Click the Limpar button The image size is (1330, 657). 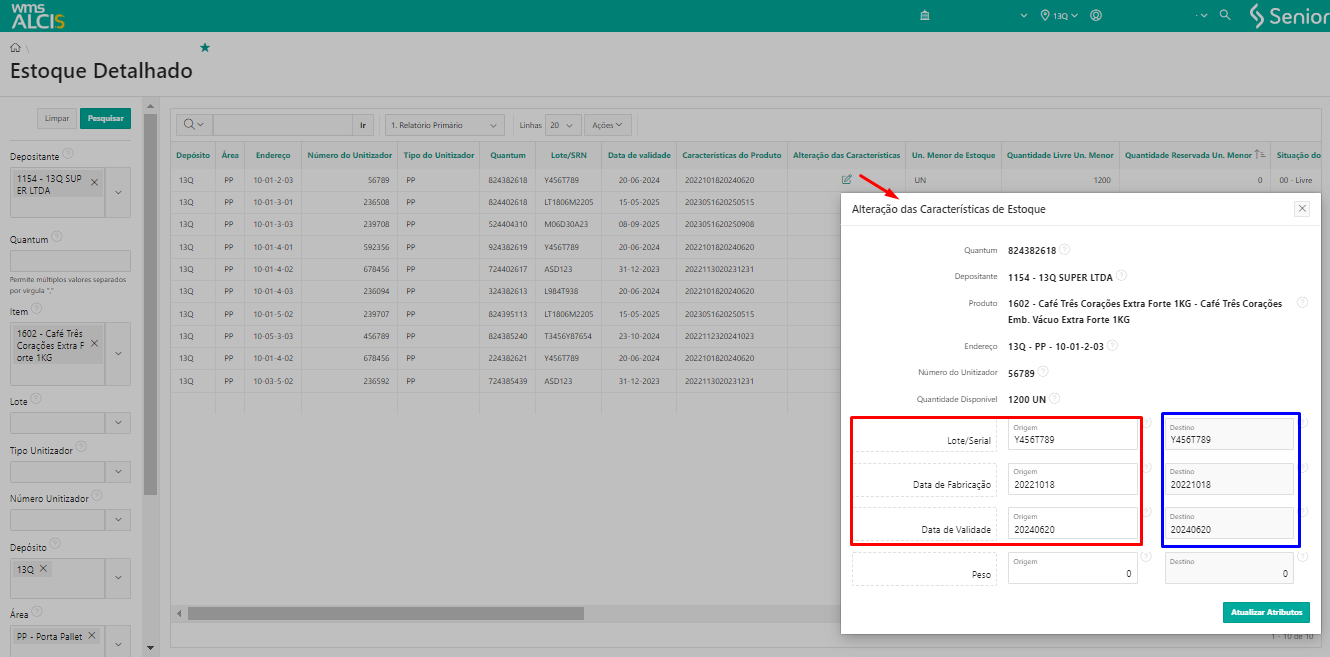(x=57, y=118)
